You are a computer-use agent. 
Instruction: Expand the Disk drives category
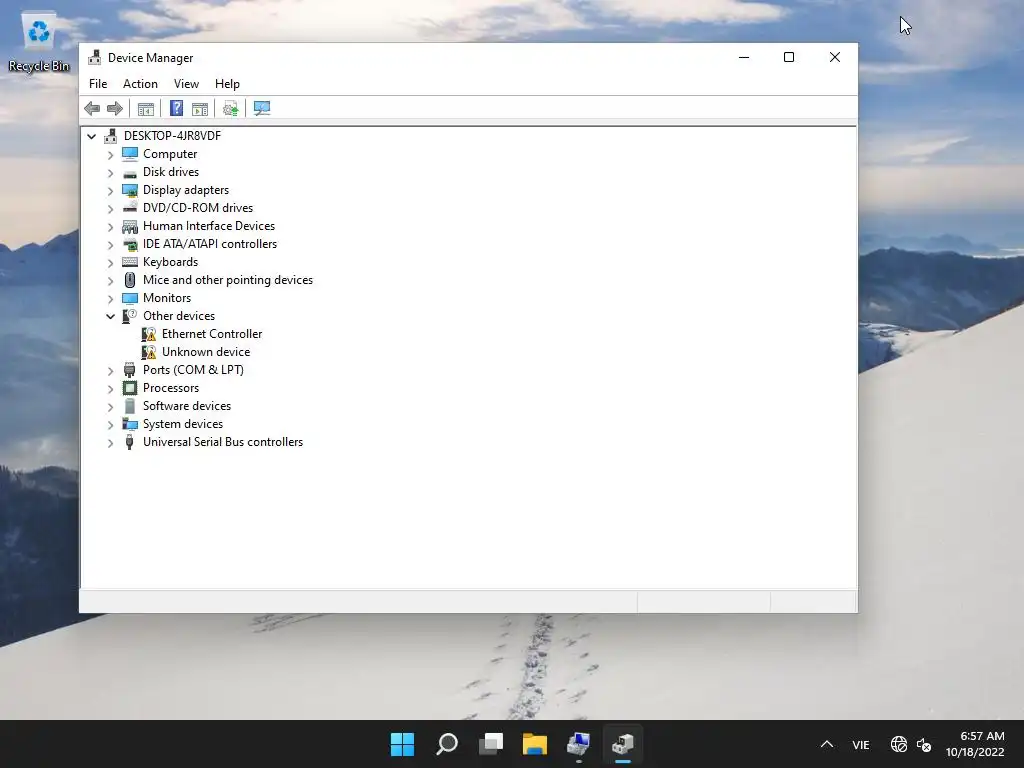coord(110,173)
